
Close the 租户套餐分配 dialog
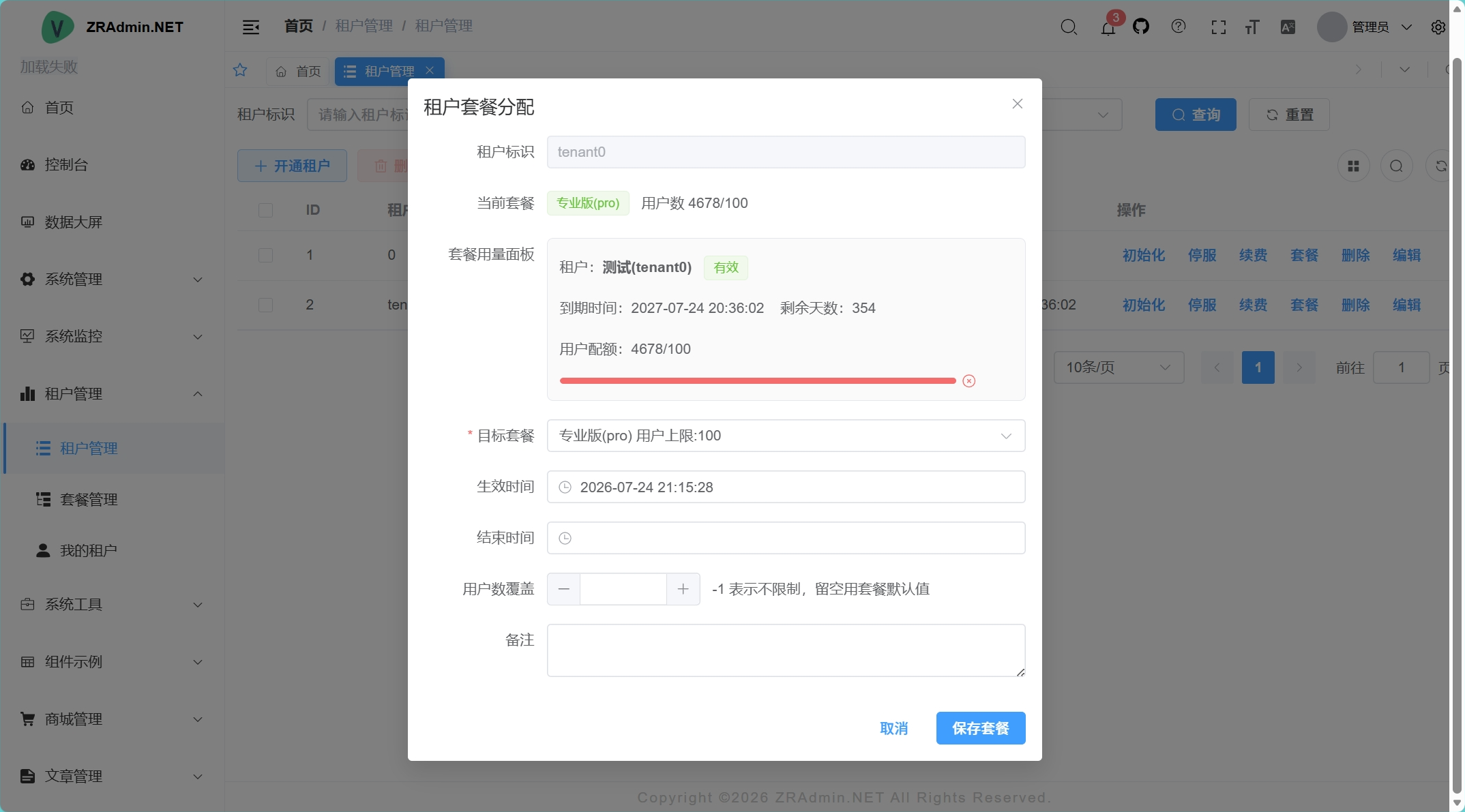click(x=1018, y=104)
